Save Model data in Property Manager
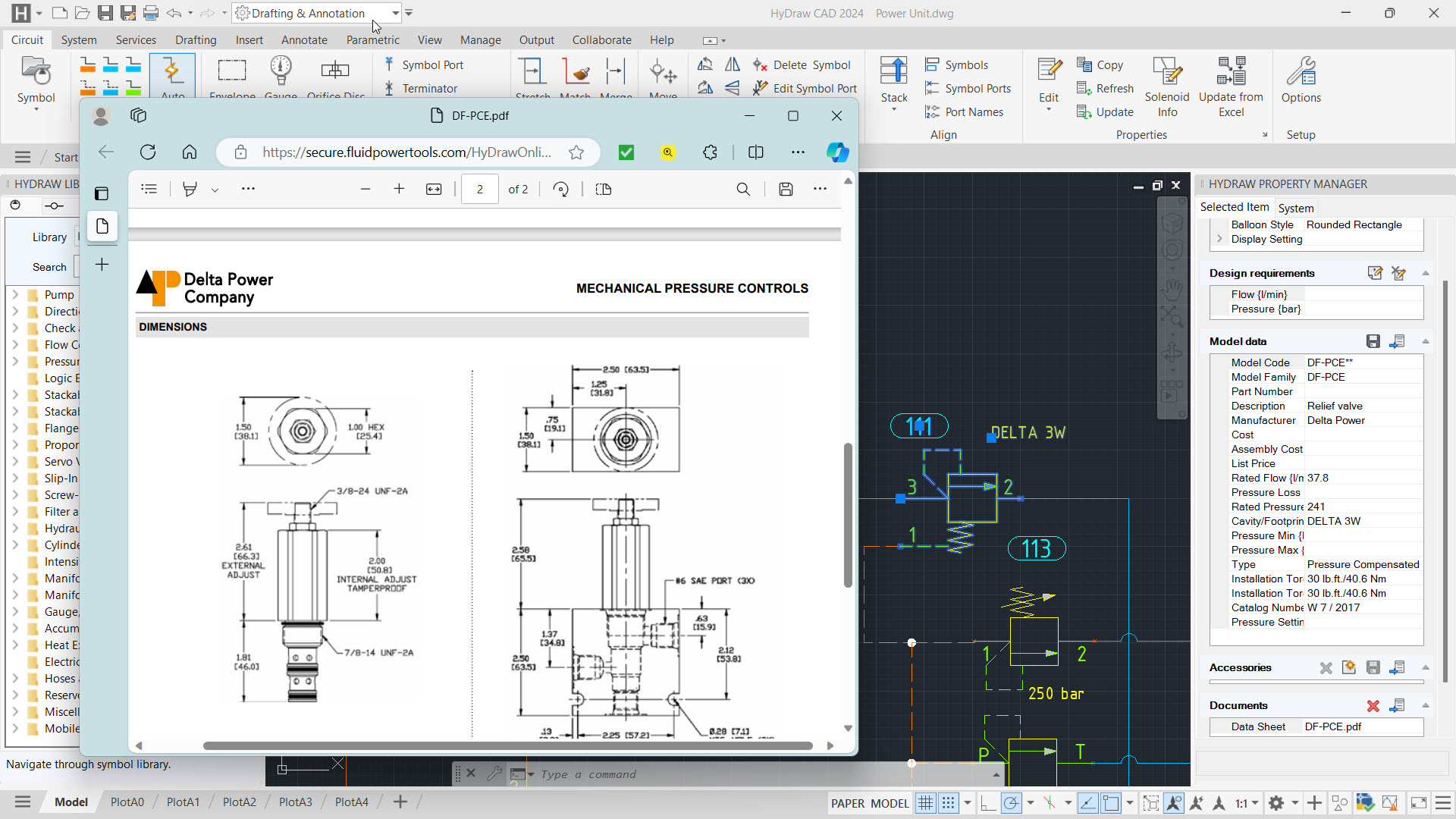1456x819 pixels. 1373,342
